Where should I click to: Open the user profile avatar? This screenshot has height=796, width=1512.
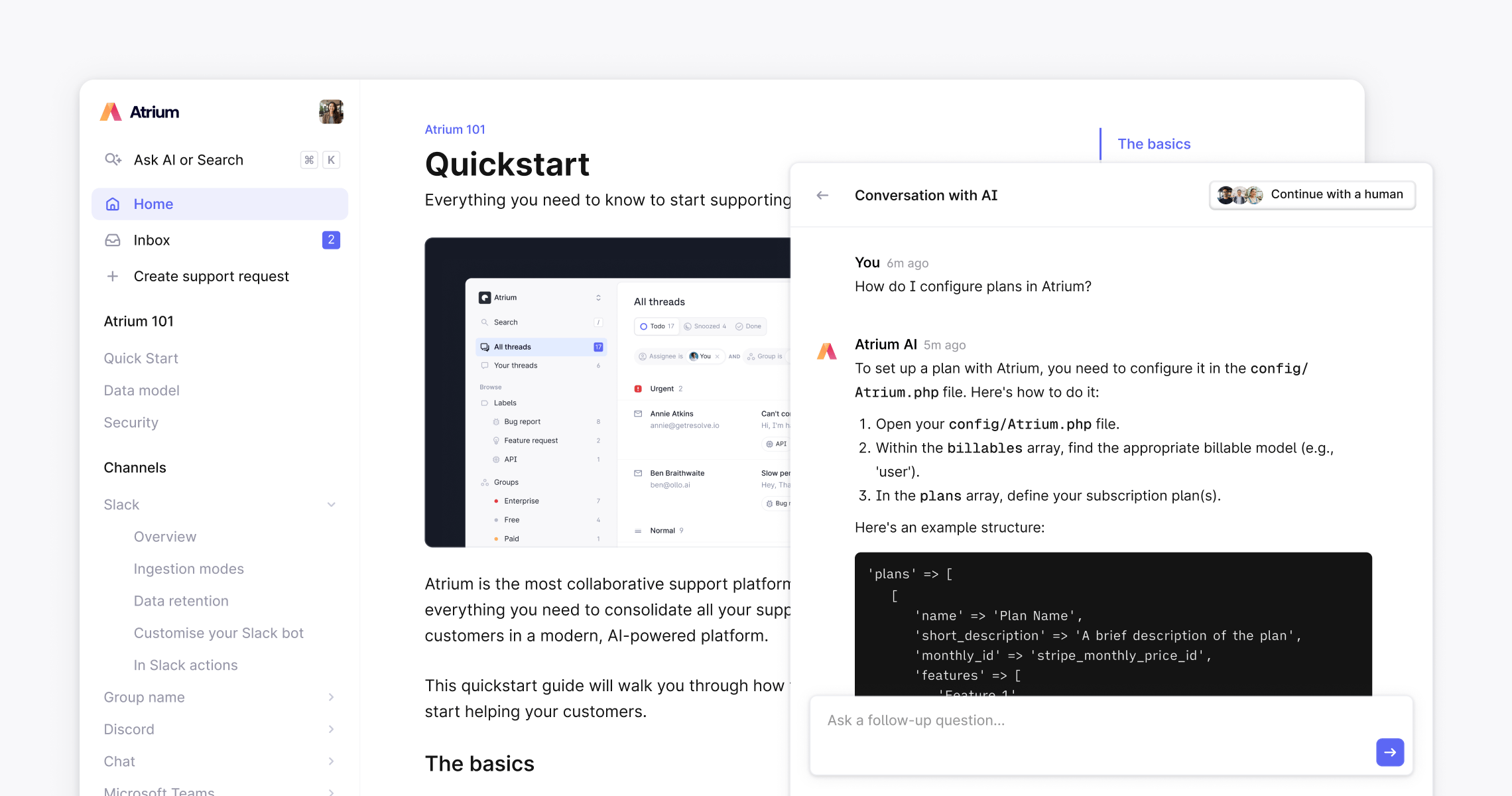(331, 111)
